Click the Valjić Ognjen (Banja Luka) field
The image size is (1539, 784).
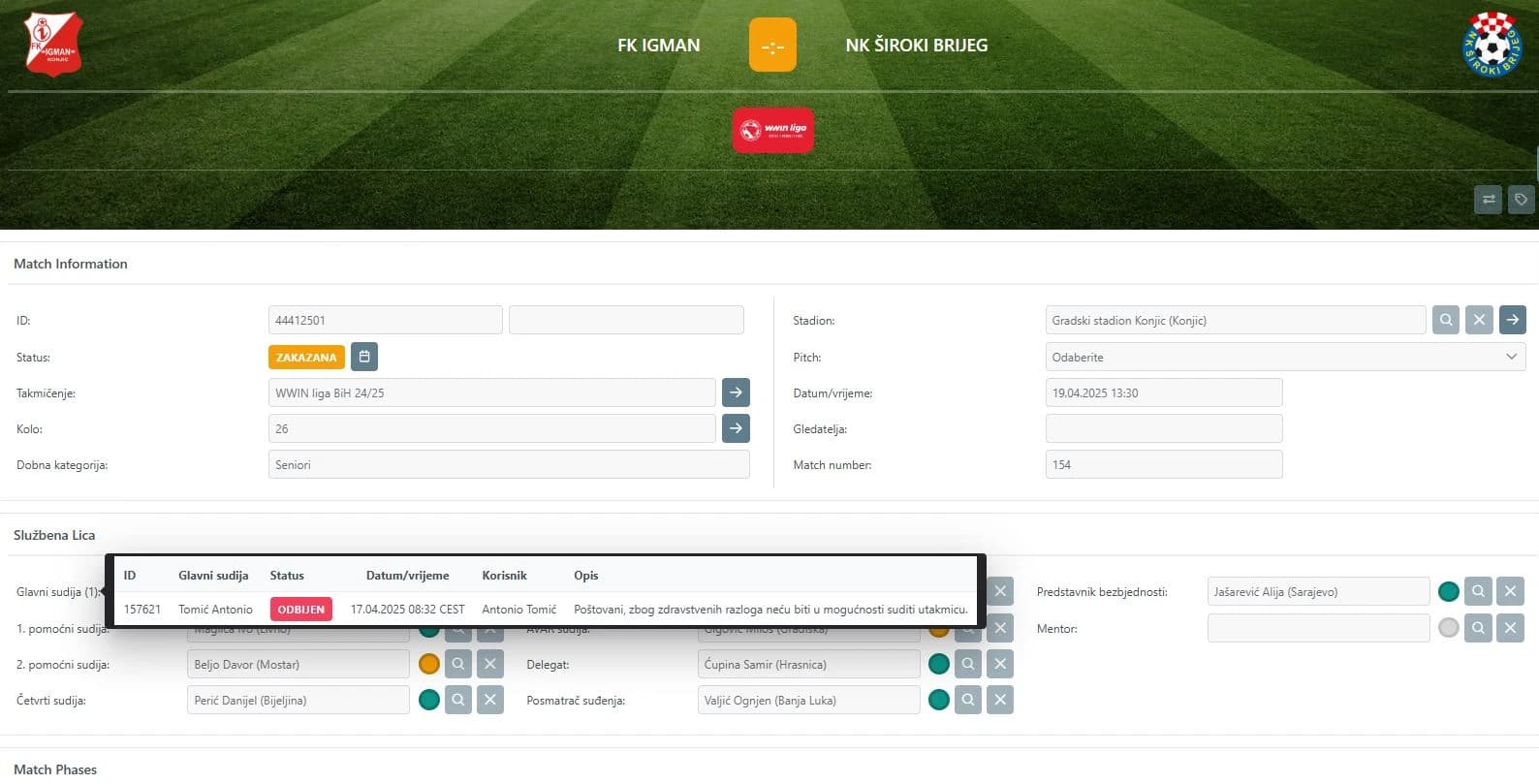coord(809,700)
